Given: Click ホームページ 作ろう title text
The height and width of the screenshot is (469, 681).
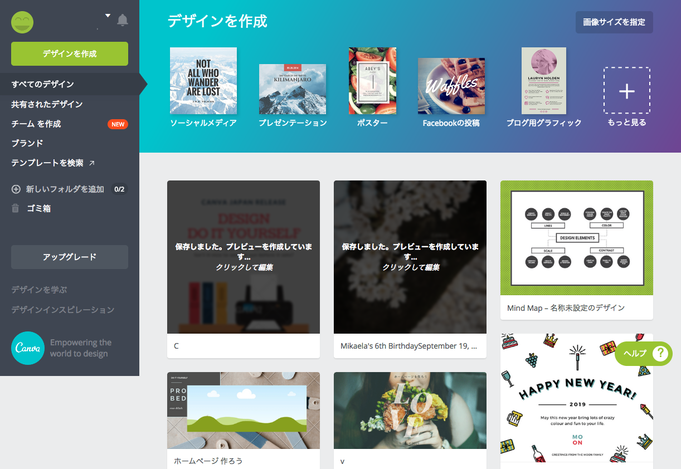Looking at the screenshot, I should tap(208, 461).
